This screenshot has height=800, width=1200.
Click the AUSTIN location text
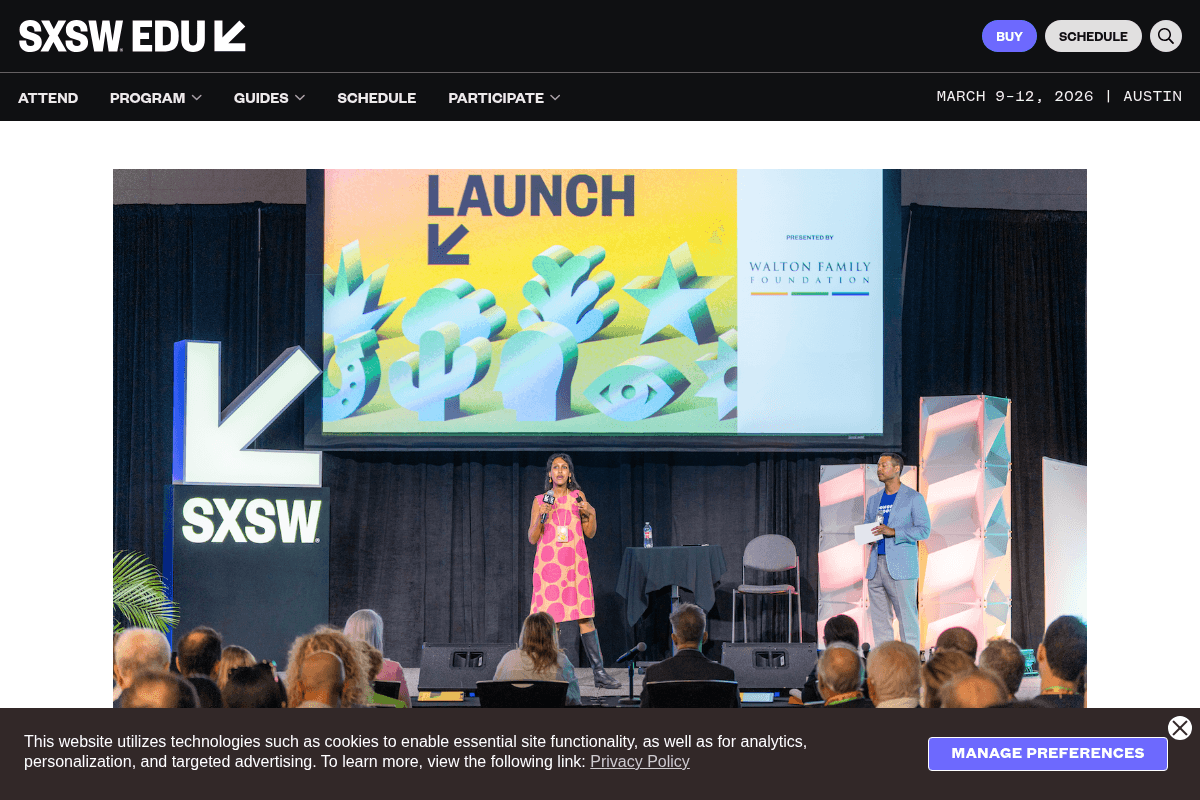[1152, 96]
